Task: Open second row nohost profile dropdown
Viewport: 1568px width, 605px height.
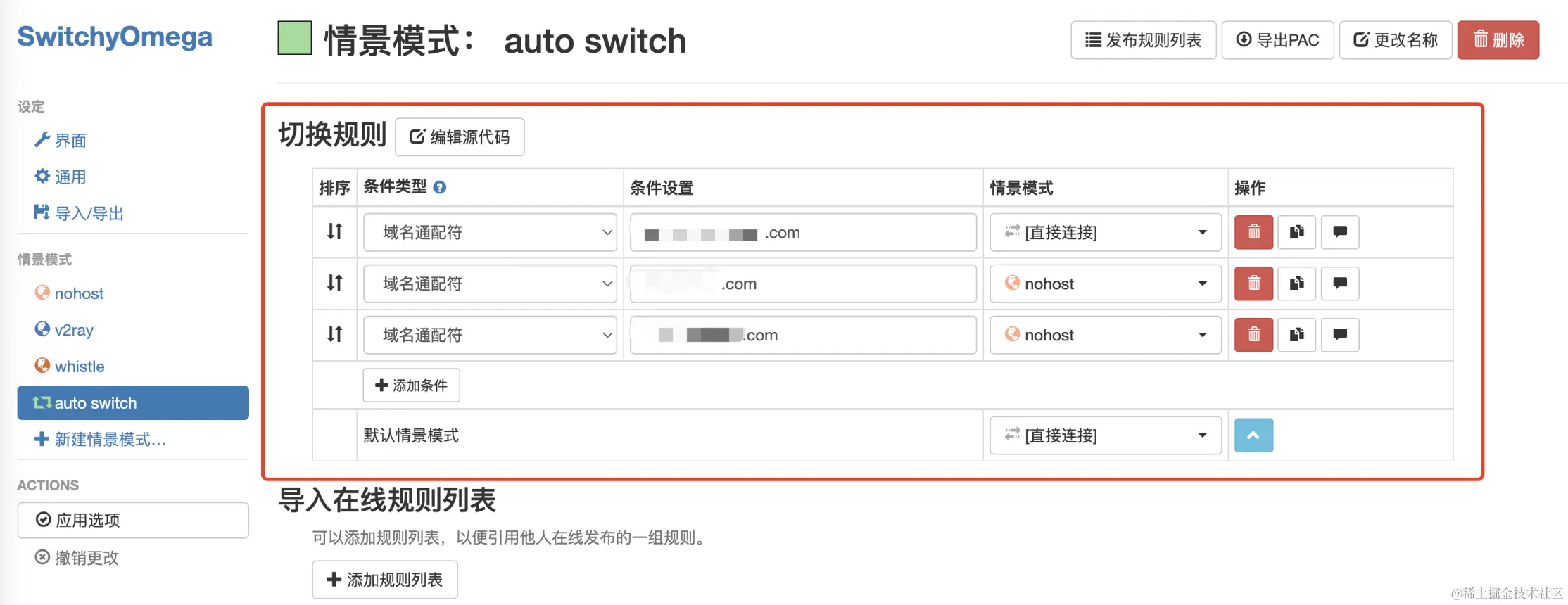Action: click(x=1105, y=284)
